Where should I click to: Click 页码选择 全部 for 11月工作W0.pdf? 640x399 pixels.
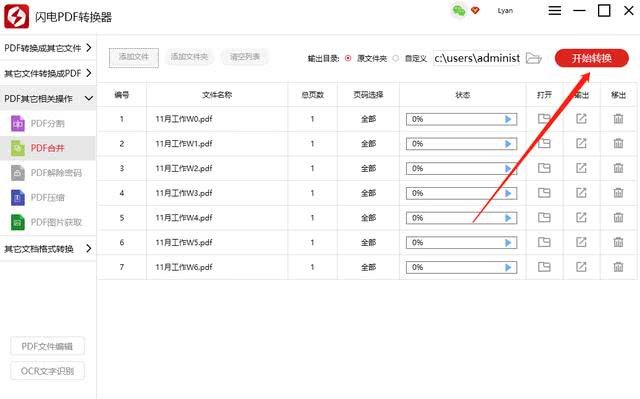point(368,119)
